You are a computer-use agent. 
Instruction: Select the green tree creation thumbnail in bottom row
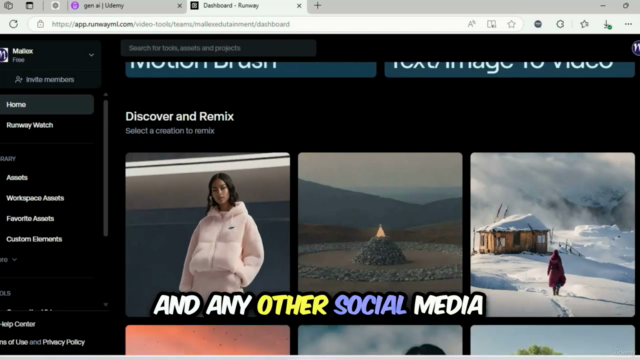pyautogui.click(x=553, y=340)
